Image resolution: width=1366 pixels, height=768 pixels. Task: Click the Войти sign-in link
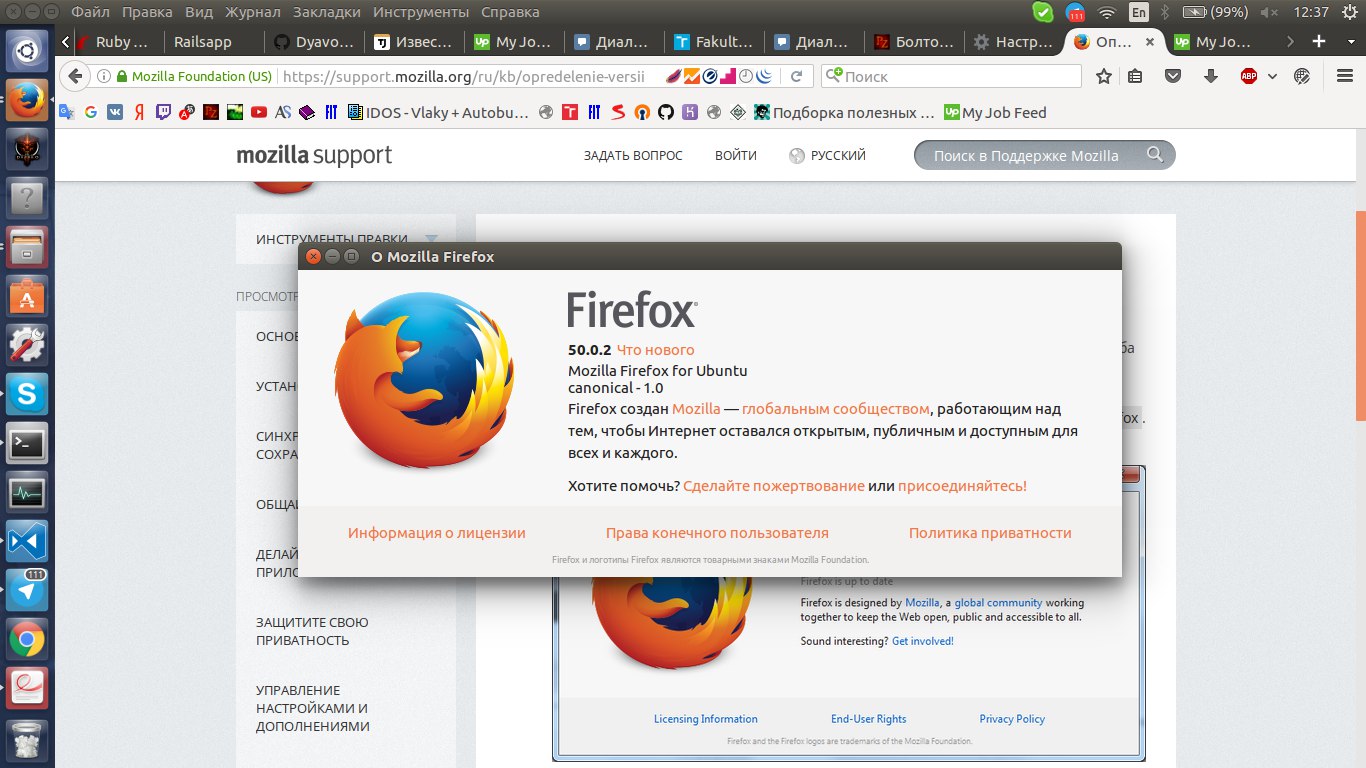click(x=736, y=155)
